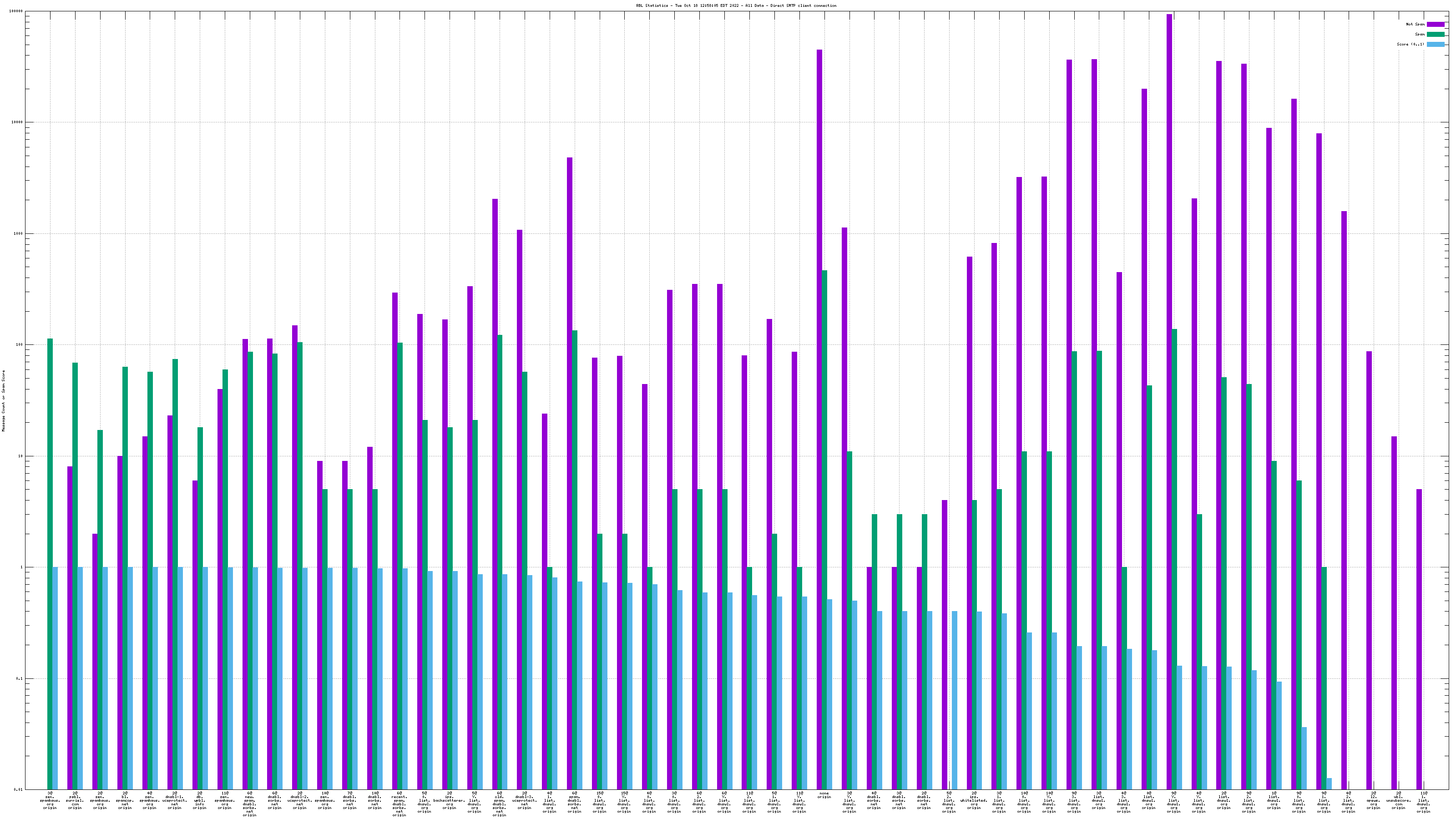Click the 0.01 y-axis tick label

(x=18, y=789)
